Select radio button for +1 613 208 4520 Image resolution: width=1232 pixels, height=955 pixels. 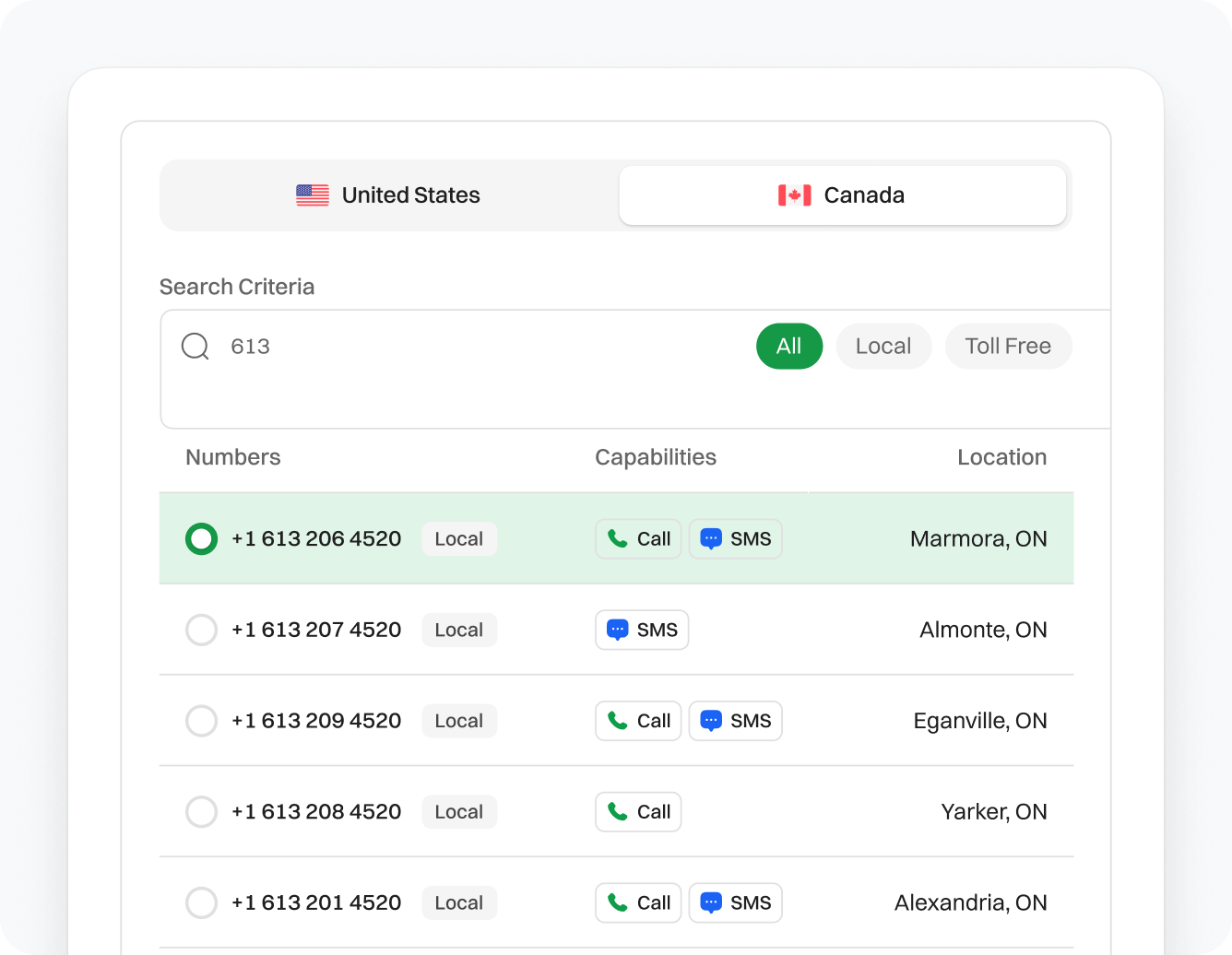pyautogui.click(x=201, y=812)
